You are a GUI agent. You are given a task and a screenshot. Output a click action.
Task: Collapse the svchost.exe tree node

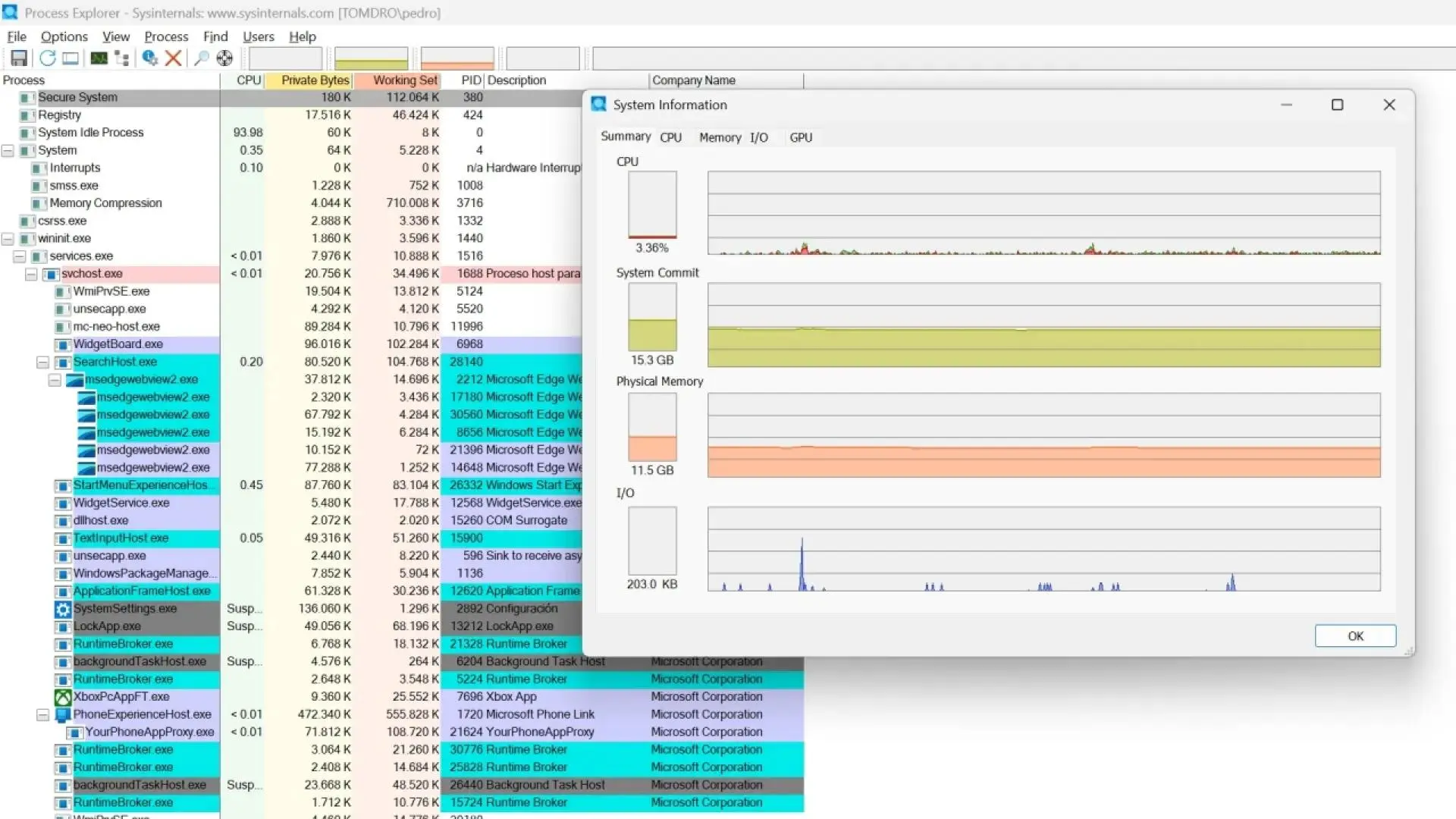[x=31, y=275]
